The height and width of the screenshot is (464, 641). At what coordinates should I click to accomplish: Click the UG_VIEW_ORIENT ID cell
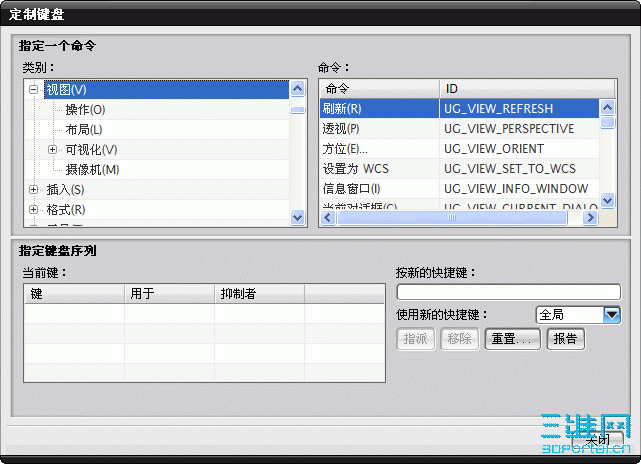click(x=519, y=148)
